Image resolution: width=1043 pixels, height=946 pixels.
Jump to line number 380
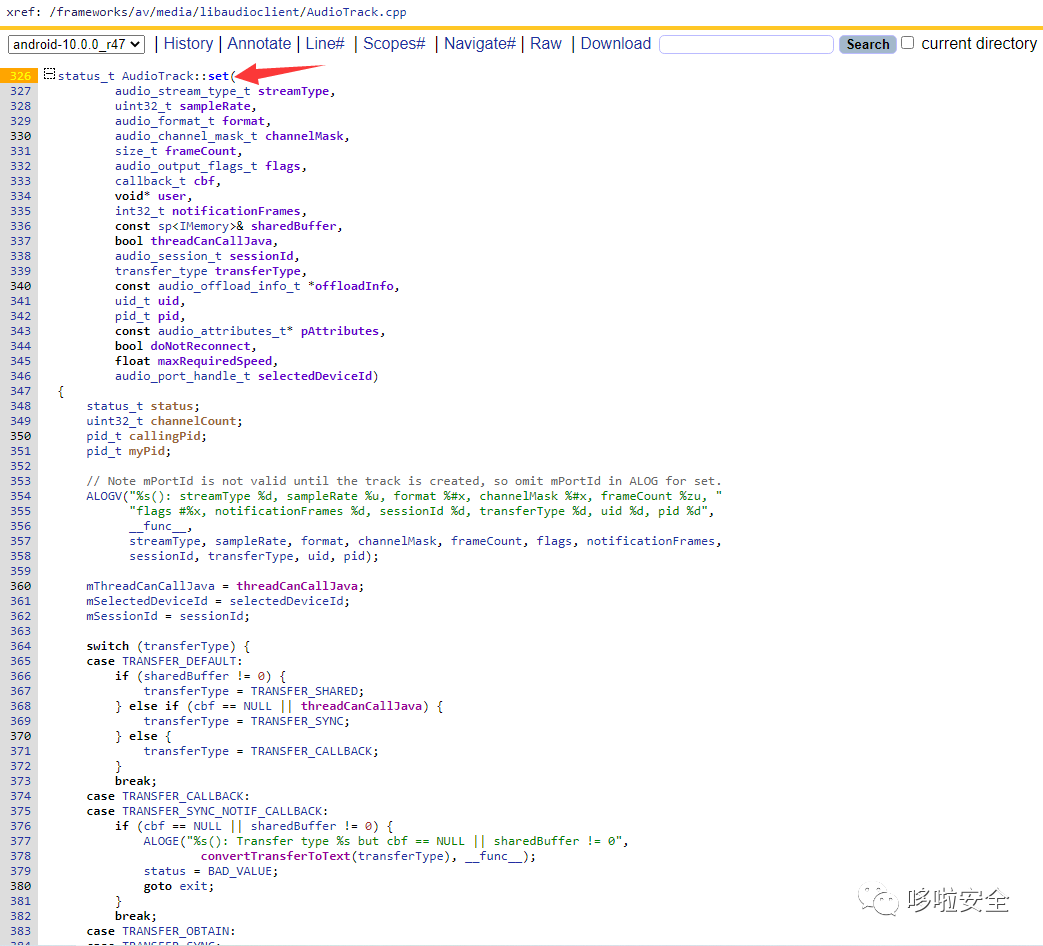(20, 886)
